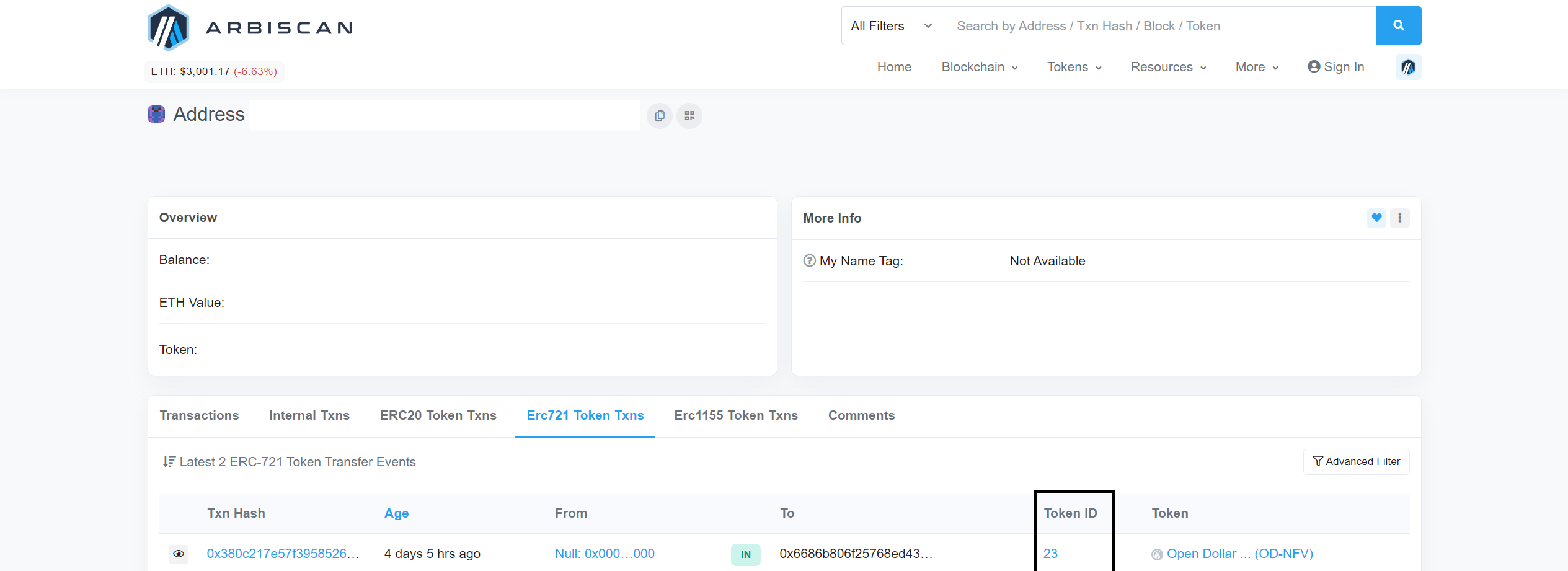The height and width of the screenshot is (571, 1568).
Task: Open the Null: 0x000…000 from address
Action: (x=605, y=554)
